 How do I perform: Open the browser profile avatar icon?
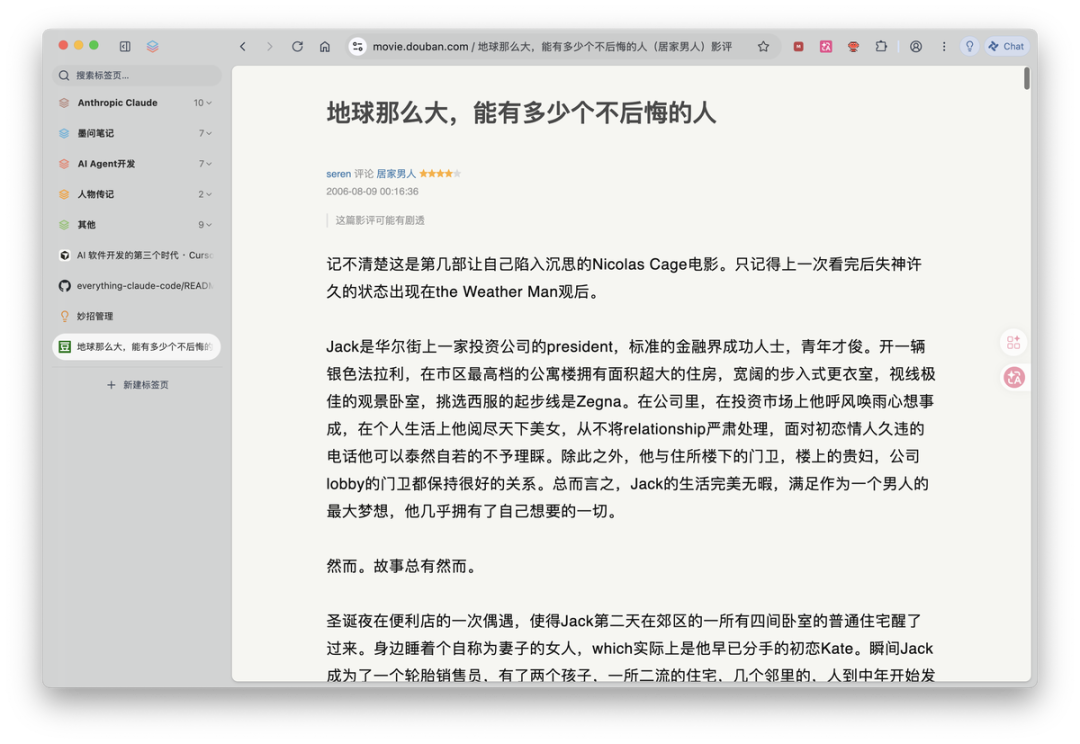point(916,46)
